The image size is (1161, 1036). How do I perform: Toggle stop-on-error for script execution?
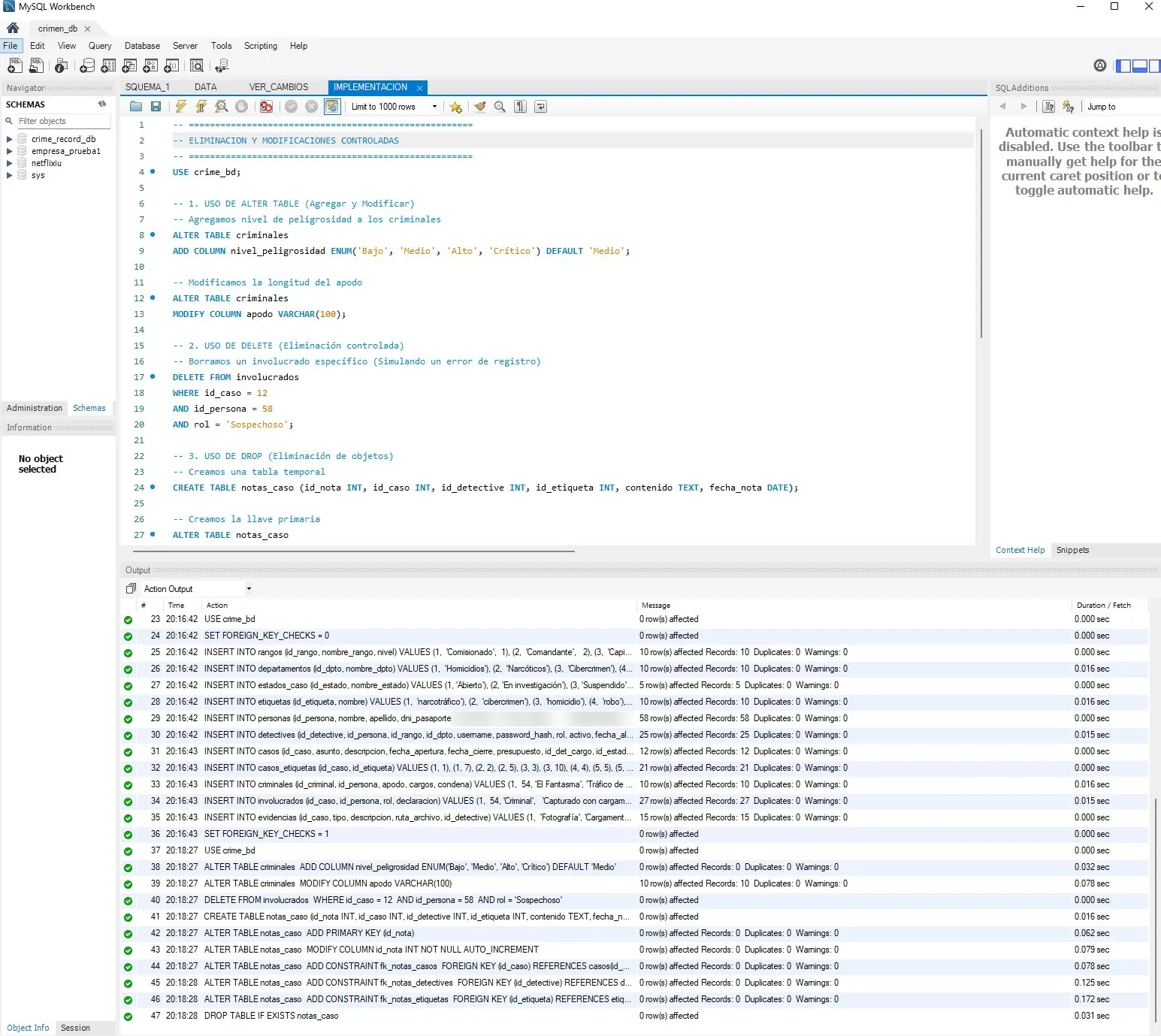pos(266,107)
